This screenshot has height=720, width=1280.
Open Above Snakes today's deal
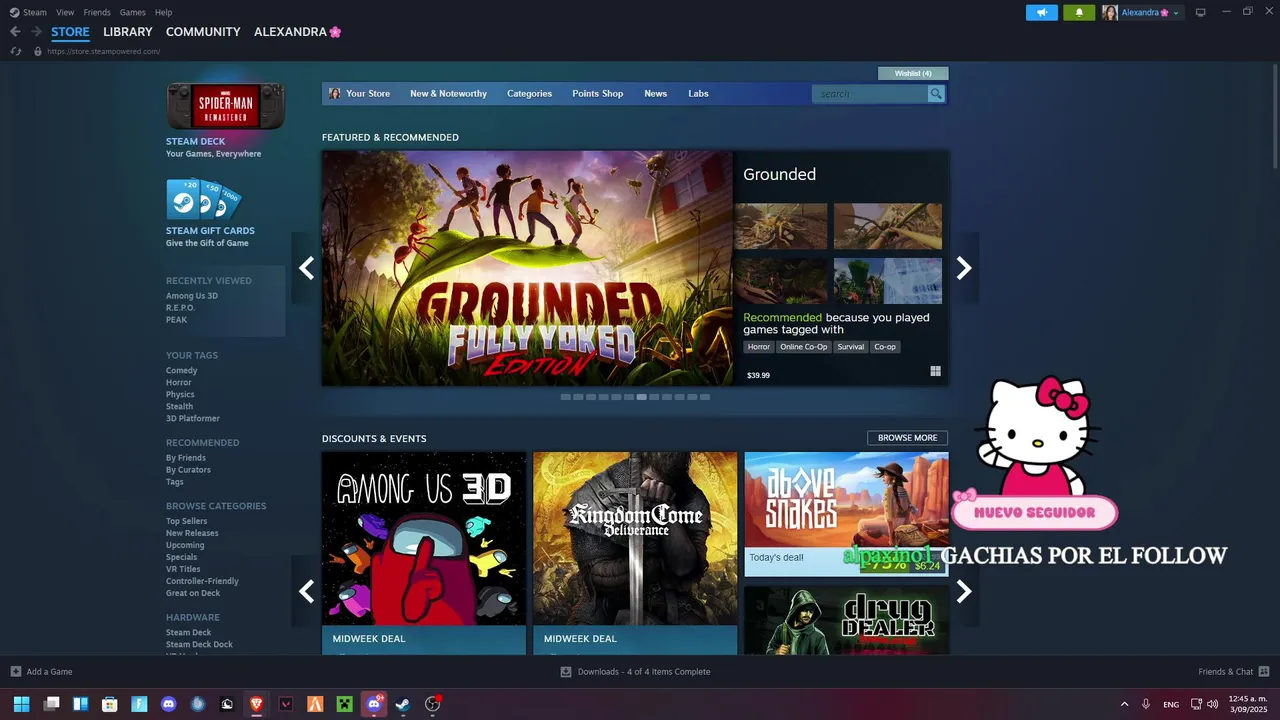(x=846, y=514)
